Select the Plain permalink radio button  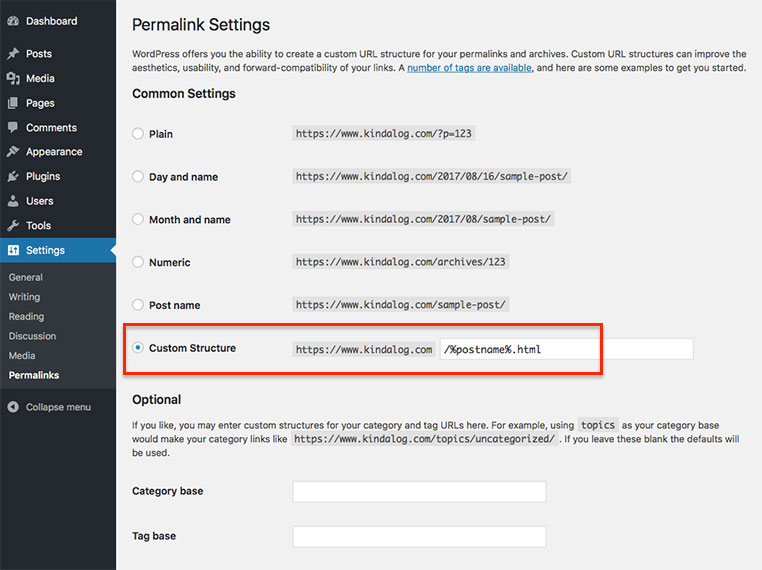(138, 133)
